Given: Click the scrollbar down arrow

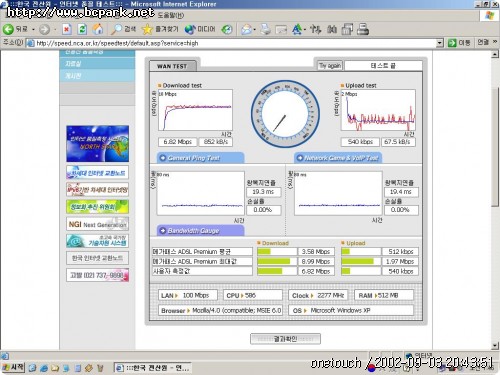Looking at the screenshot, I should point(495,345).
